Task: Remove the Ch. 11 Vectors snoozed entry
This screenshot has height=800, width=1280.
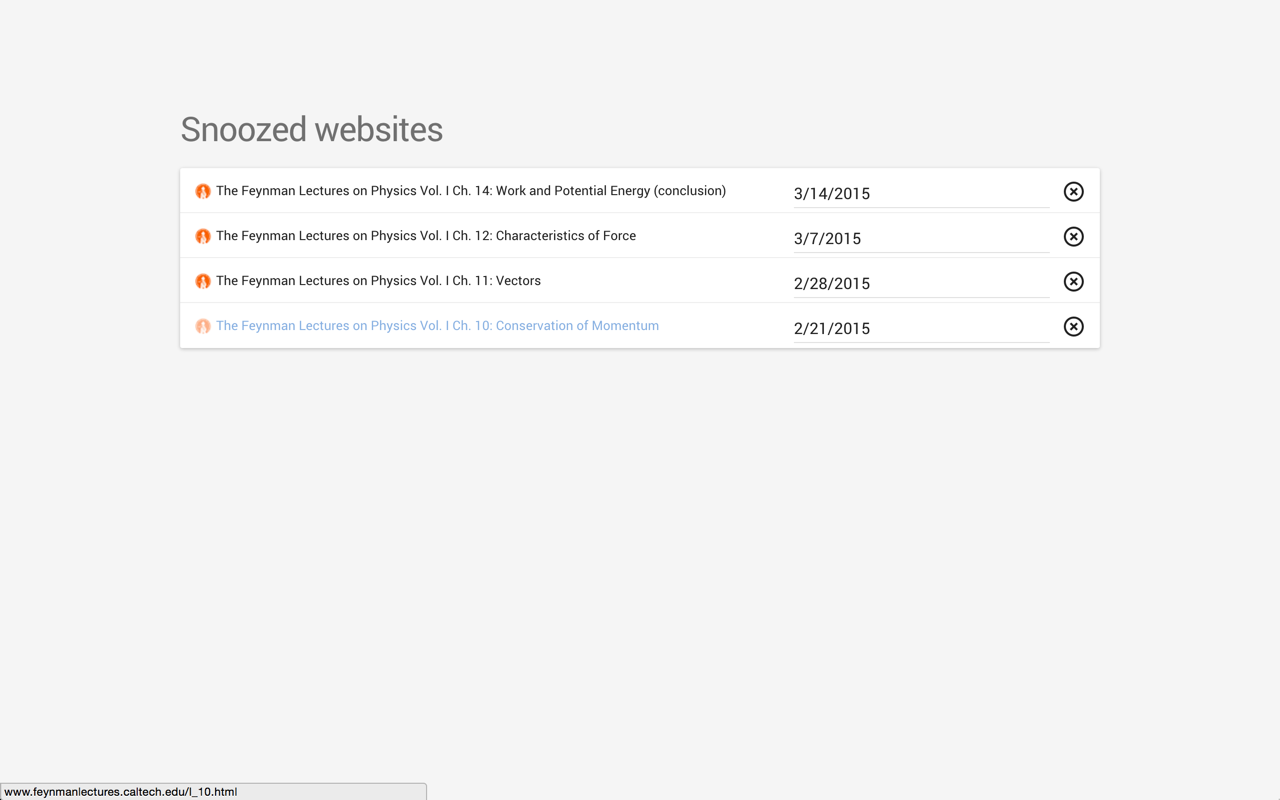Action: pos(1073,281)
